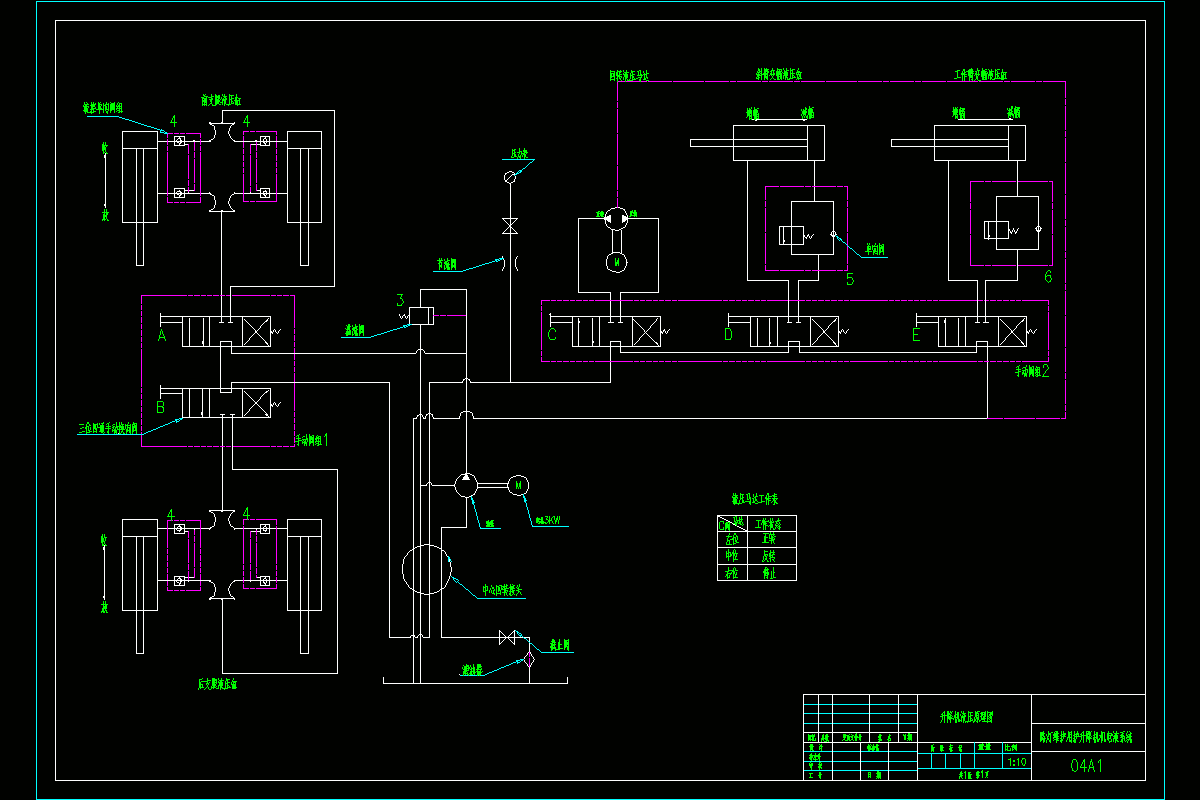Select the throttle valve symbol
Screen dimensions: 1200x800
pyautogui.click(x=510, y=264)
